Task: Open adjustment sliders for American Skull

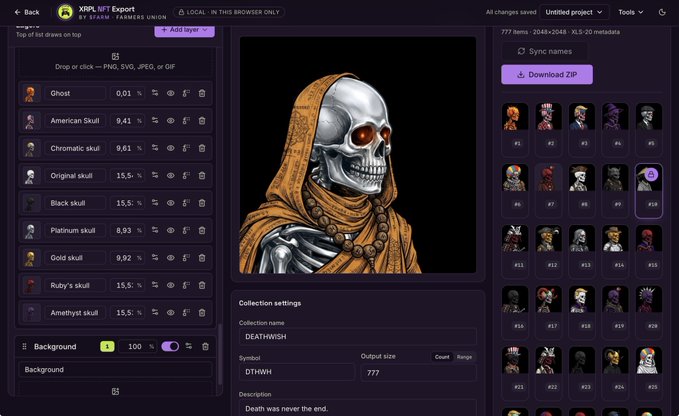Action: click(155, 121)
